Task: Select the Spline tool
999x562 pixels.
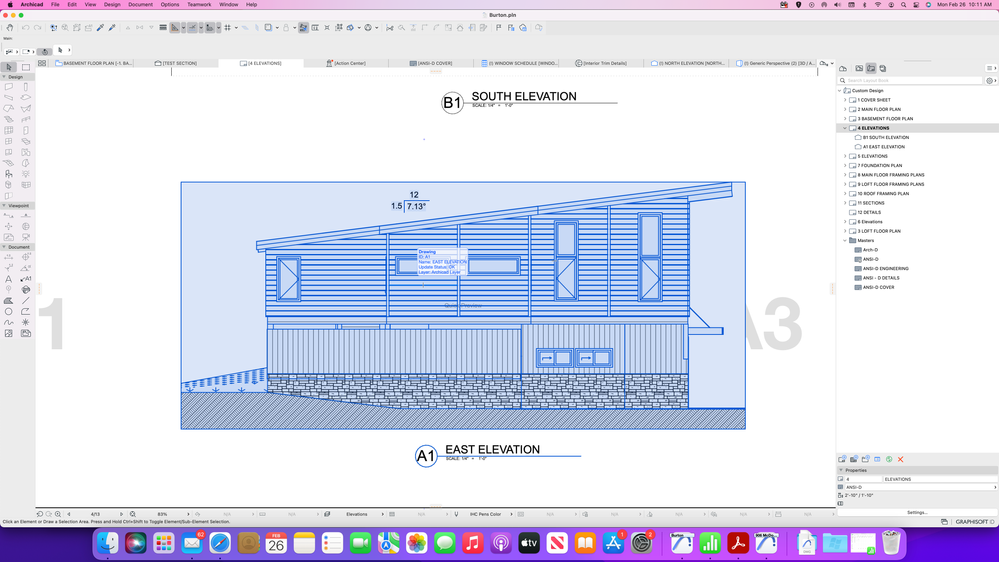Action: (x=9, y=322)
